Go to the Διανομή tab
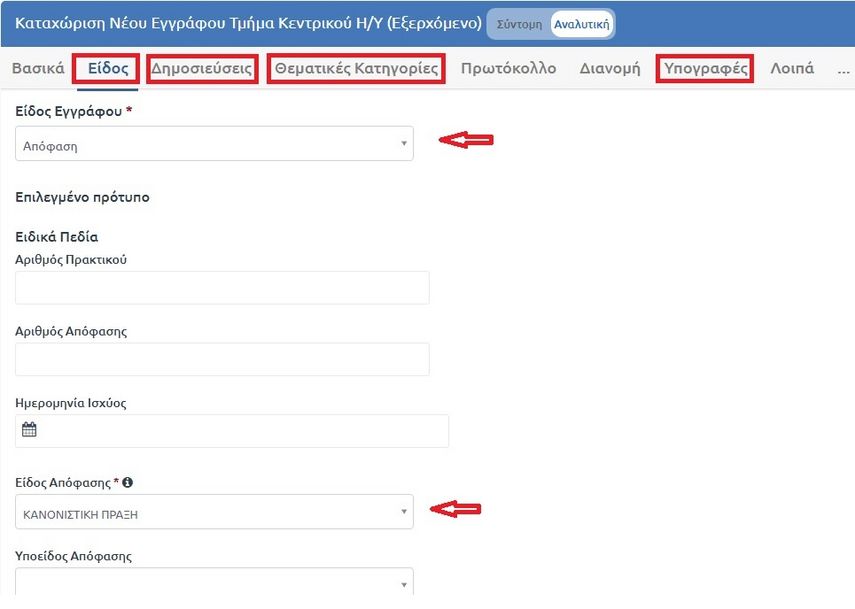Screen dimensions: 855x609 point(610,69)
